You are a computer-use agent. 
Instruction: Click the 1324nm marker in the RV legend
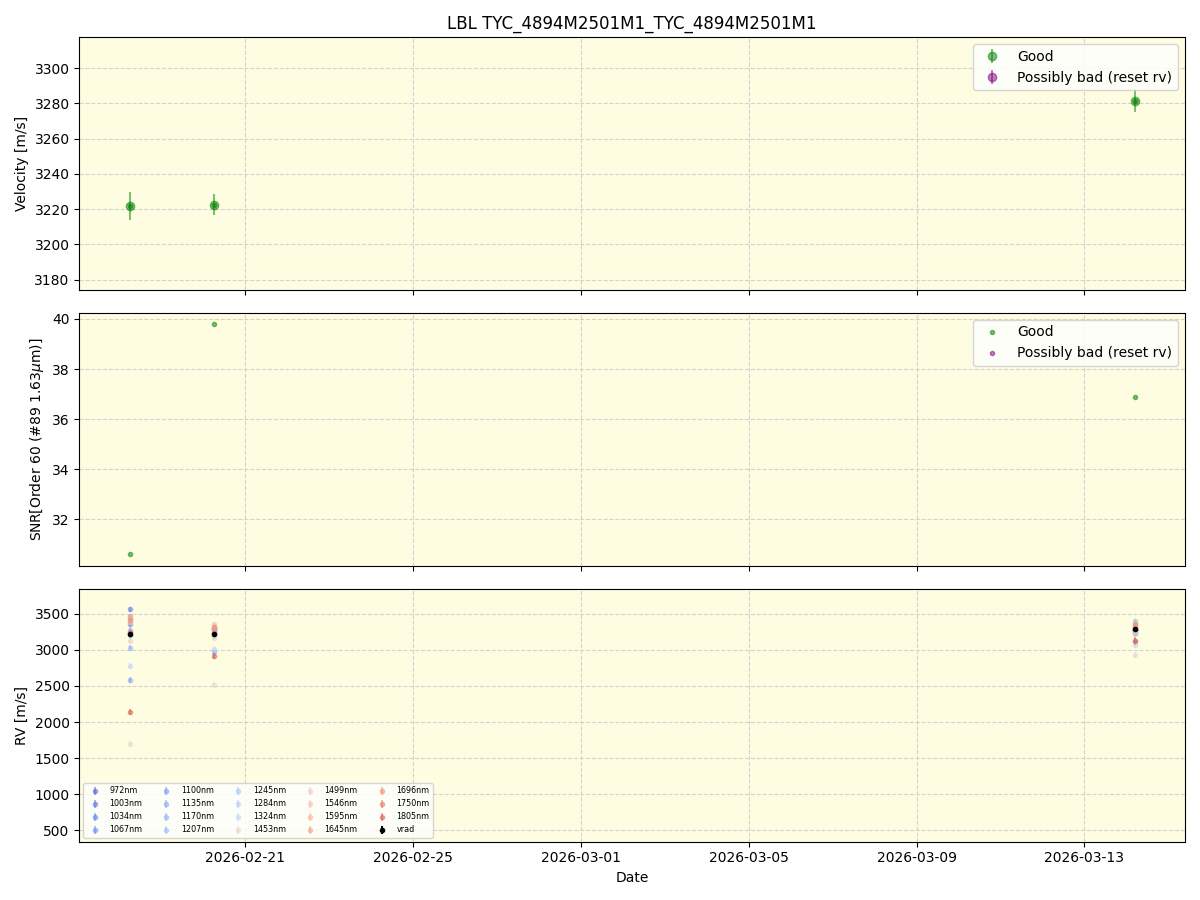click(x=238, y=817)
